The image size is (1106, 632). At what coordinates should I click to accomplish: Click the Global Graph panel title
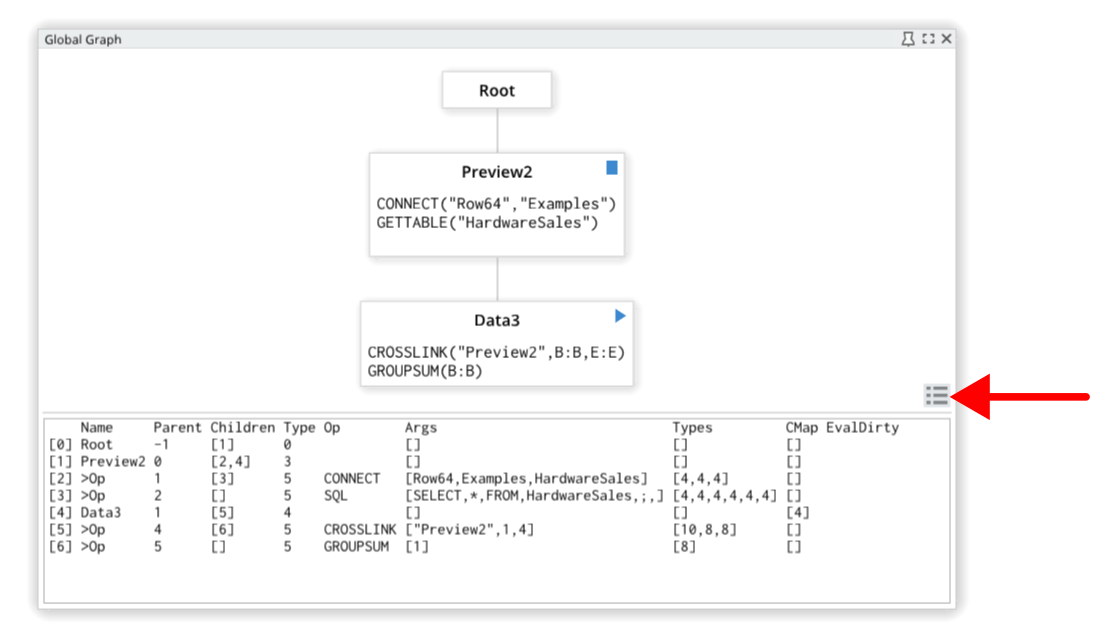(83, 40)
